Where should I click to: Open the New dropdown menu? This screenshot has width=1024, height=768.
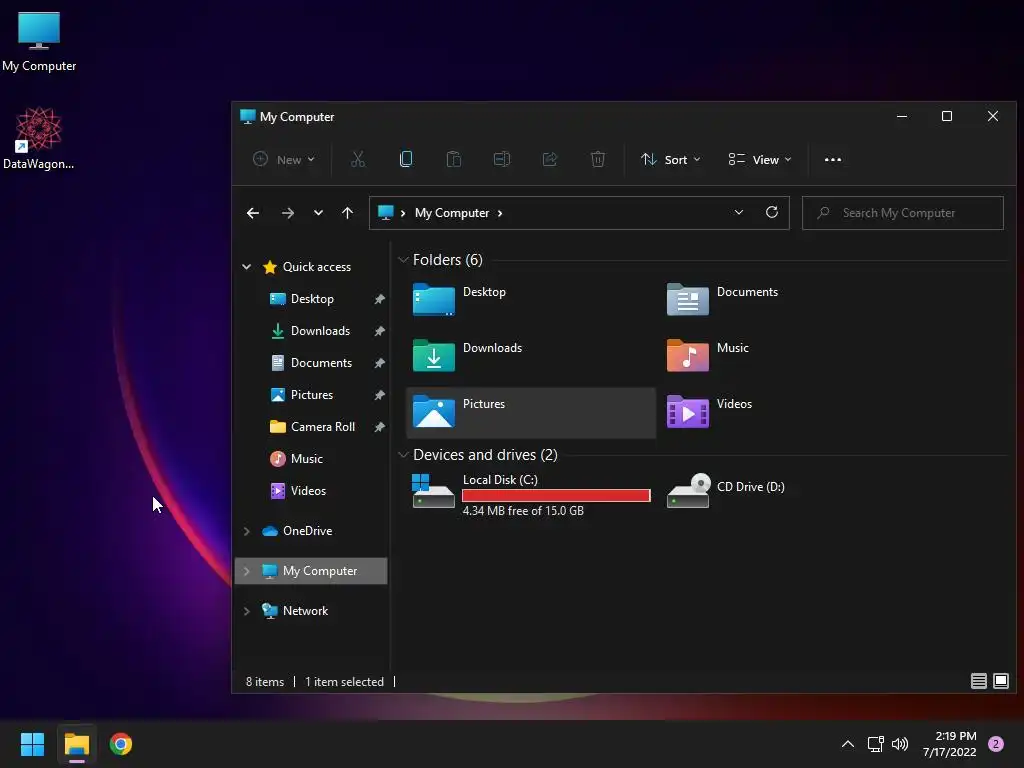pos(284,159)
